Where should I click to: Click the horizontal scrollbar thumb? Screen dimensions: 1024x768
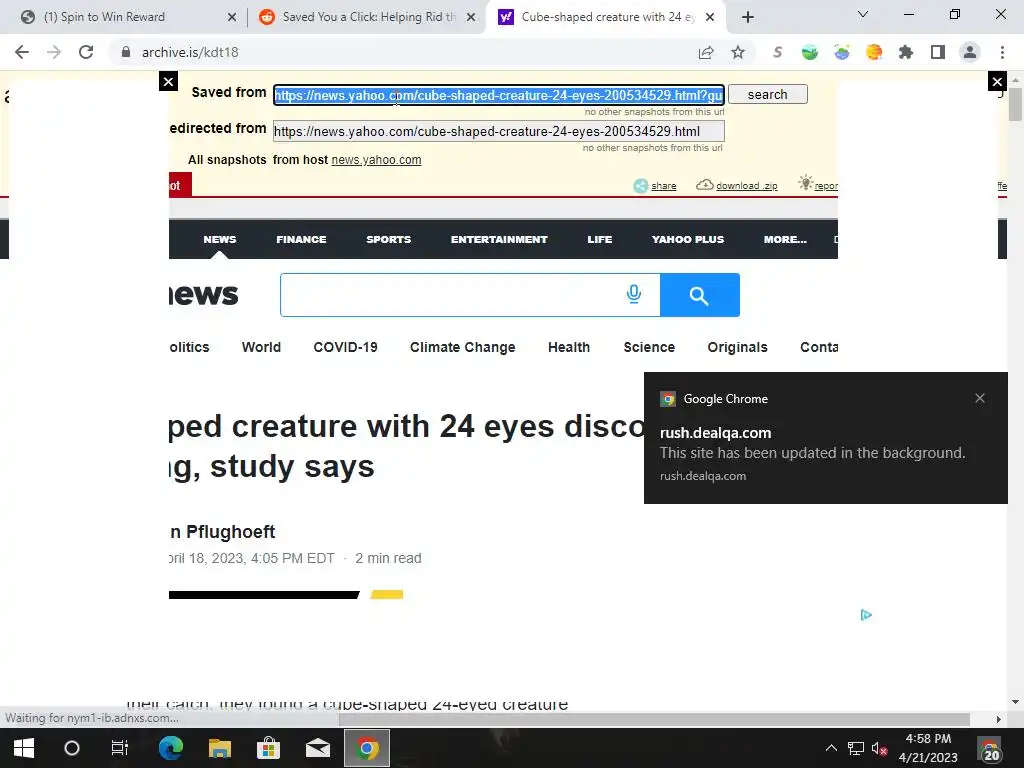pyautogui.click(x=654, y=719)
